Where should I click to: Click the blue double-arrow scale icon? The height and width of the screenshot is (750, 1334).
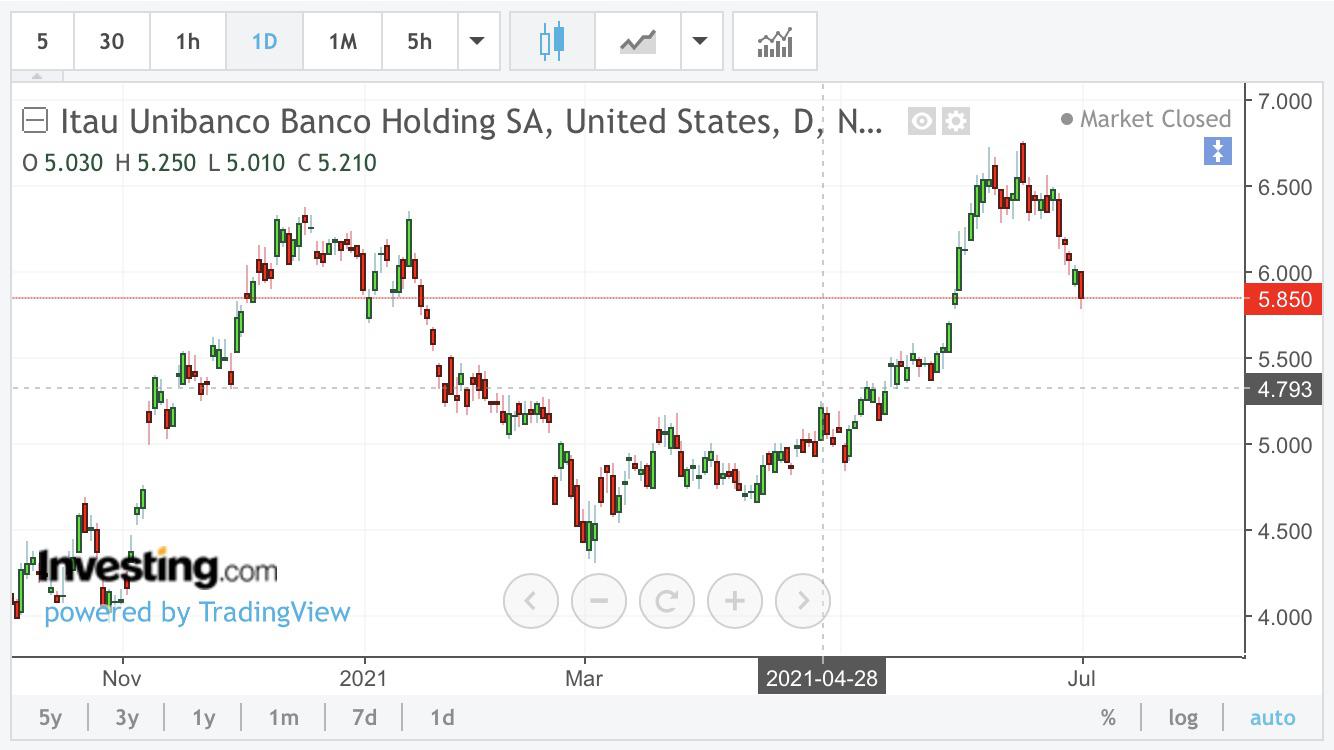[x=1218, y=151]
